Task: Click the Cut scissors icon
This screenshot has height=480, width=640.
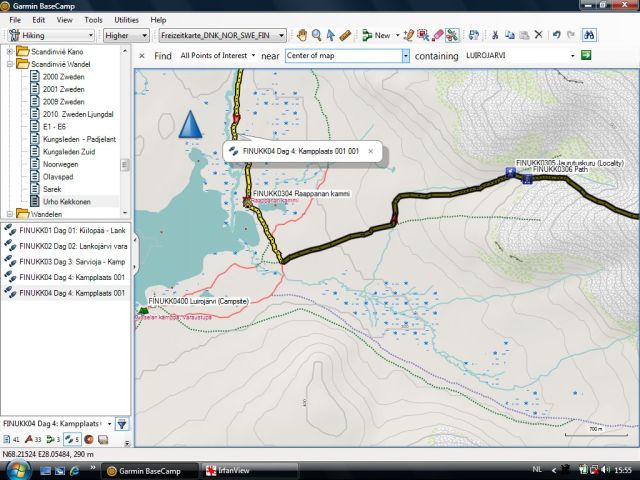Action: (495, 35)
